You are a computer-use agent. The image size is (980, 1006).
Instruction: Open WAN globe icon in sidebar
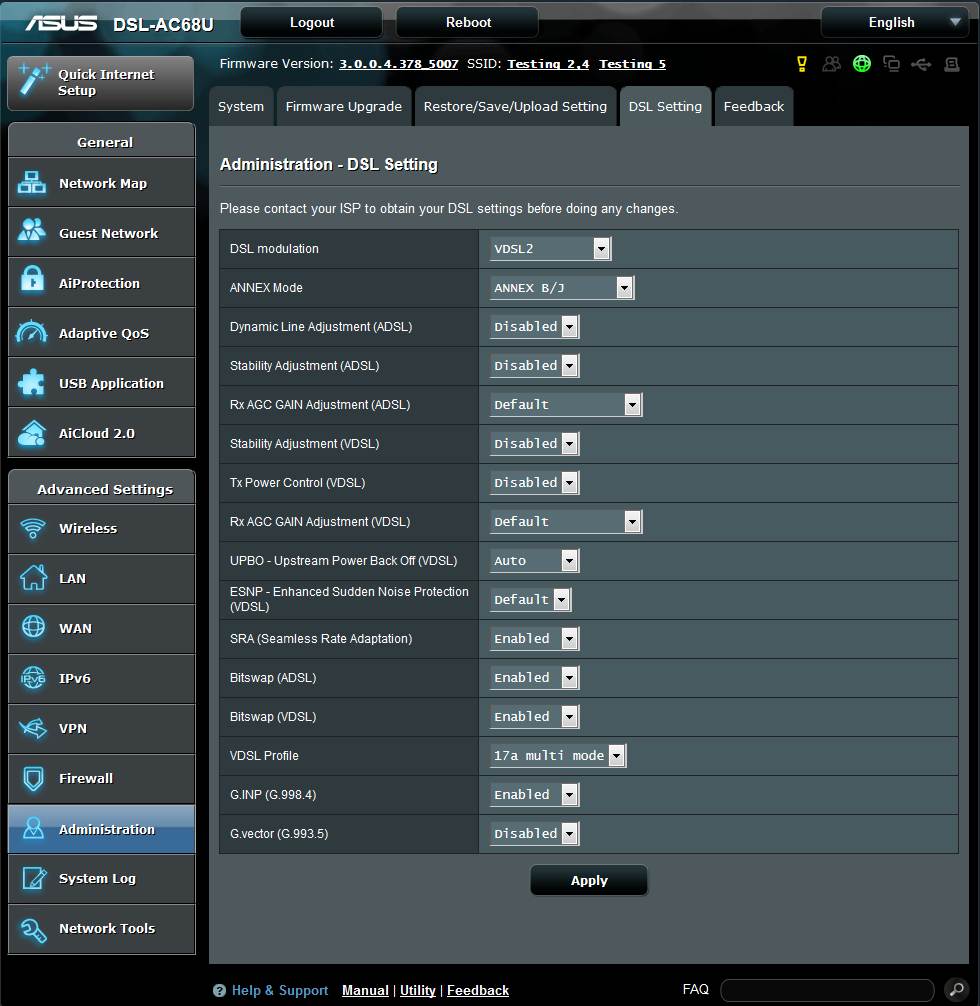coord(33,627)
